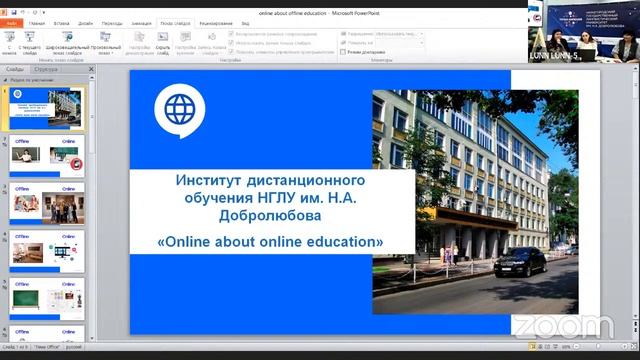Start Slide Show from status bar
This screenshot has width=640, height=360.
(555, 347)
